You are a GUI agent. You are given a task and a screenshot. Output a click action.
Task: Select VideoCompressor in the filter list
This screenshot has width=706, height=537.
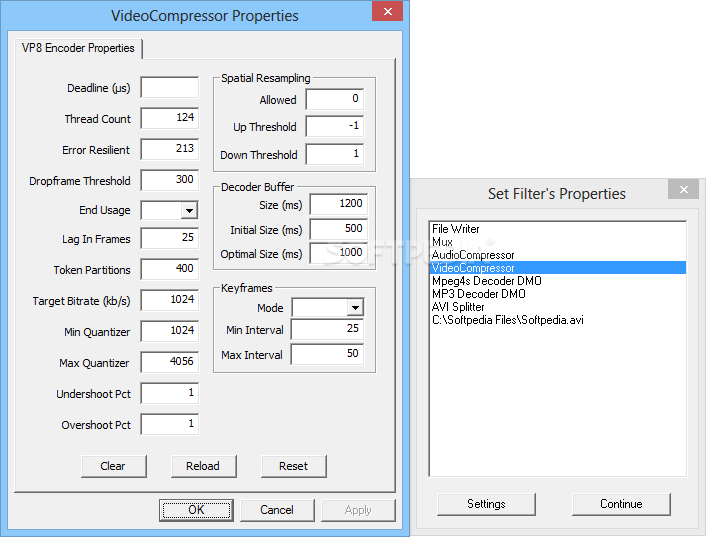click(x=558, y=268)
